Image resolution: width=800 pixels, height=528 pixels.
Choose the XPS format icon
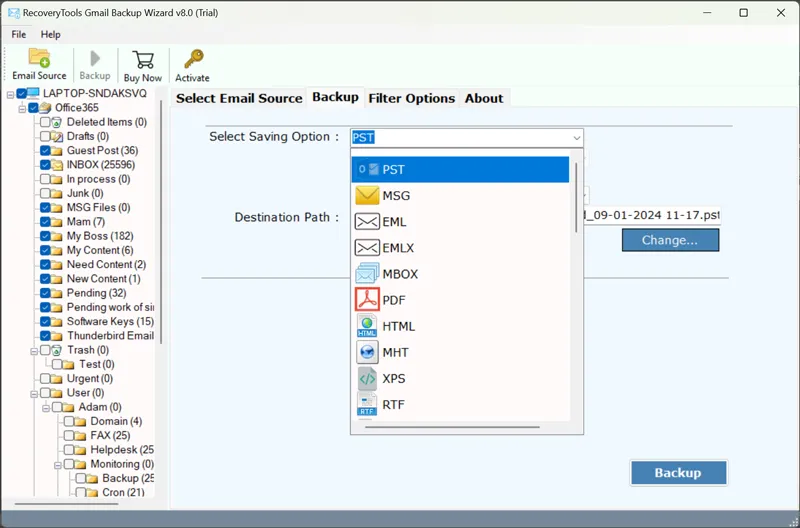(x=367, y=379)
